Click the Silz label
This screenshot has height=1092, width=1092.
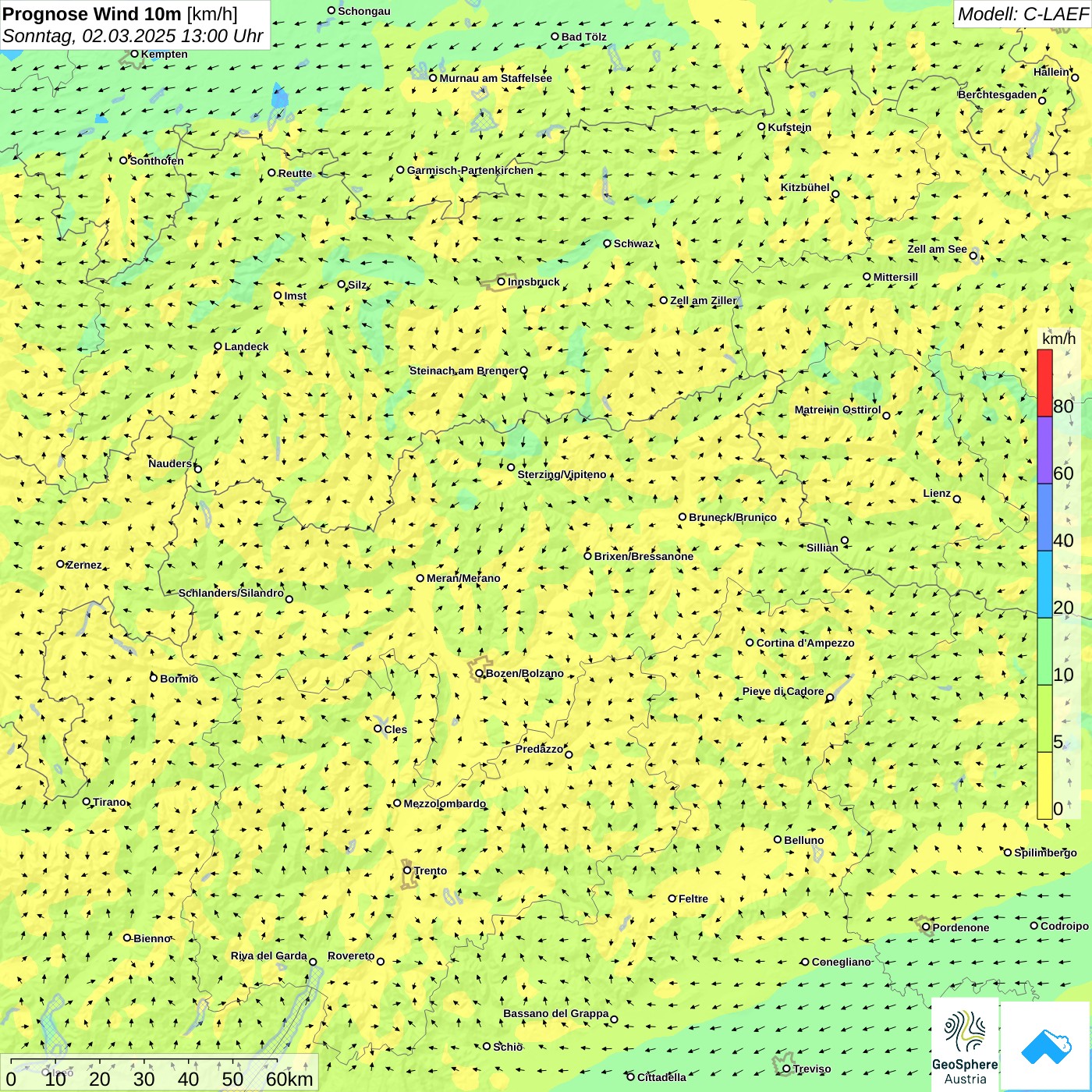tap(357, 285)
